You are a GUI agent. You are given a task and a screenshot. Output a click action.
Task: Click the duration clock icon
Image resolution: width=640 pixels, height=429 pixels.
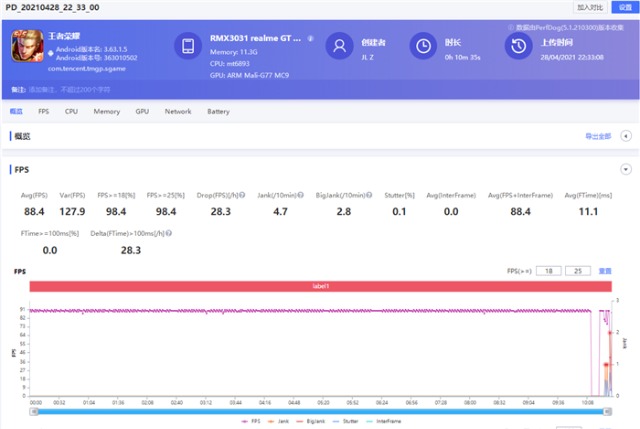[423, 46]
